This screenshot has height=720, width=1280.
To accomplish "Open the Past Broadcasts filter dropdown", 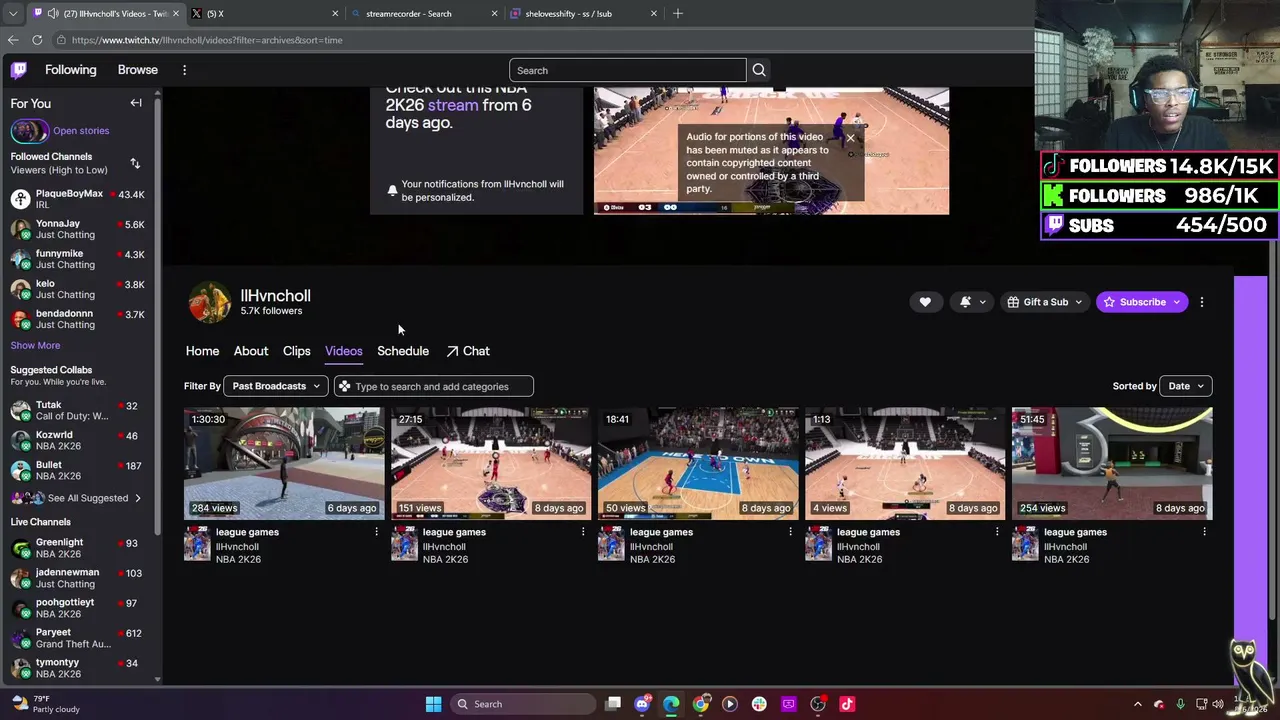I will (x=275, y=386).
